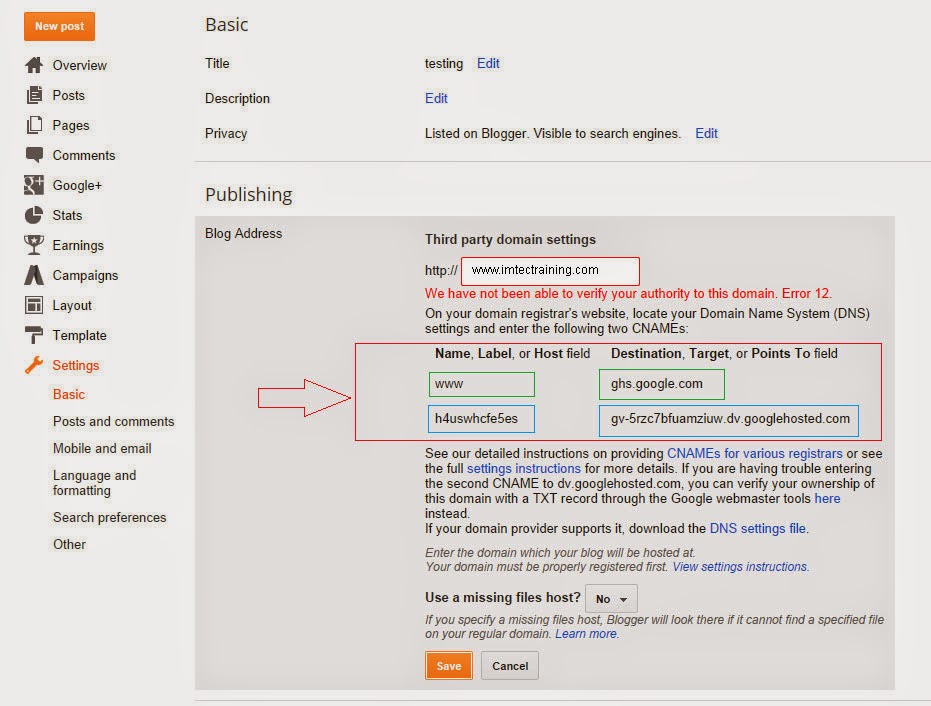Click the googlehosted.com destination box
931x706 pixels.
[729, 420]
